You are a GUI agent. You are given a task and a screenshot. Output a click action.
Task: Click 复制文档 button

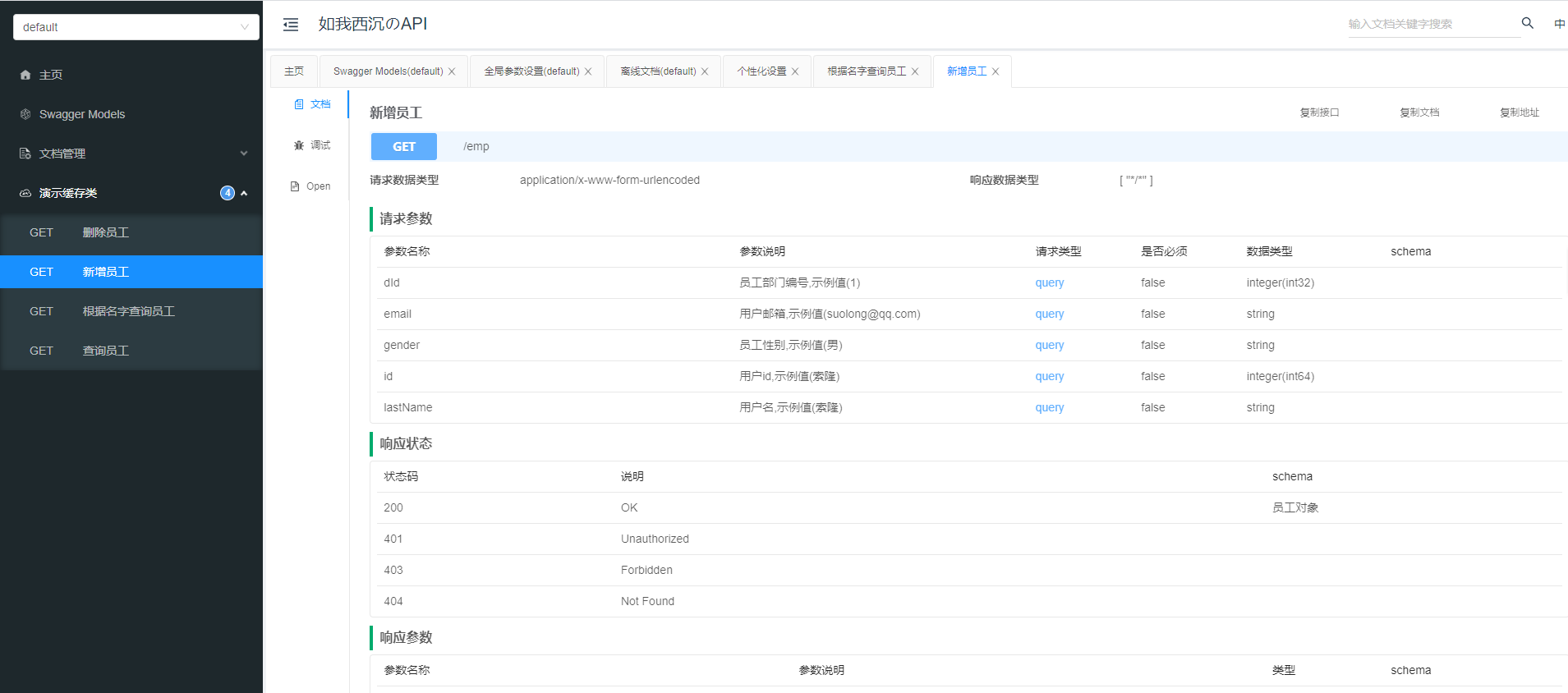coord(1419,112)
